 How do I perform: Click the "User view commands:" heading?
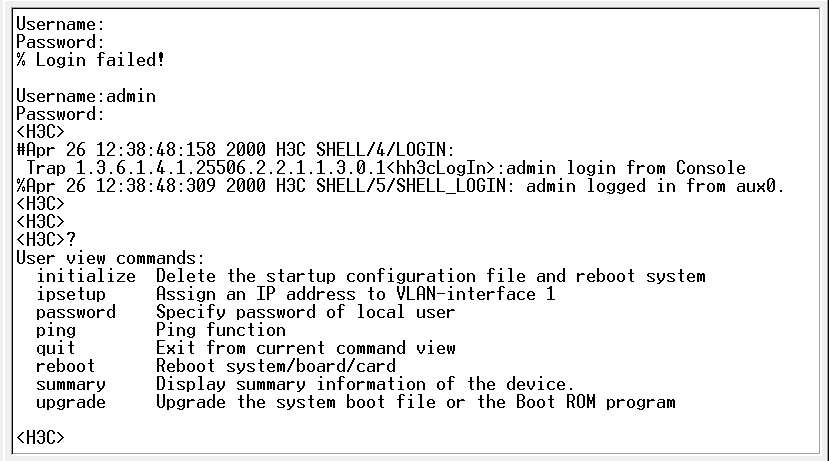pyautogui.click(x=110, y=258)
